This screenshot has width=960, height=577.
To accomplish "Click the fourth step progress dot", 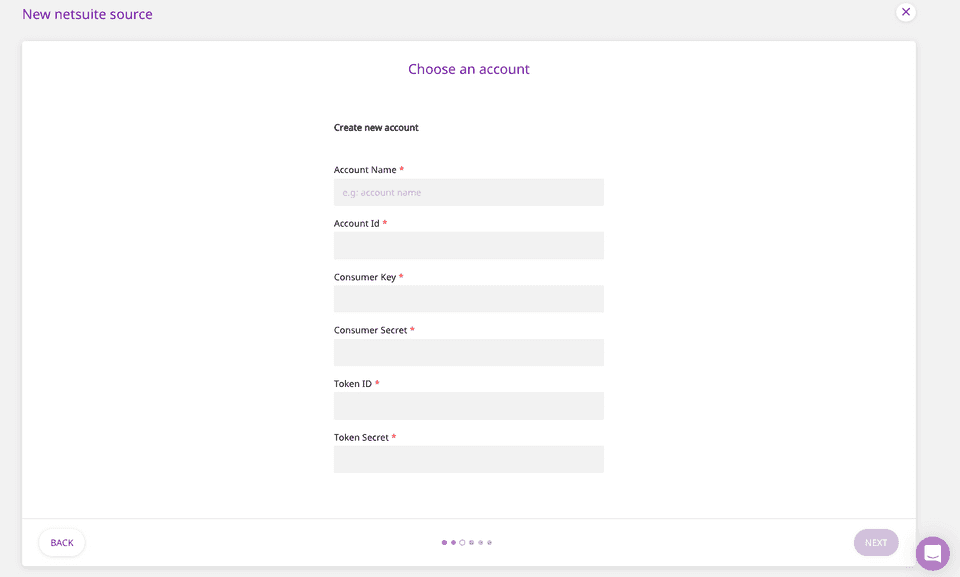I will pyautogui.click(x=471, y=543).
